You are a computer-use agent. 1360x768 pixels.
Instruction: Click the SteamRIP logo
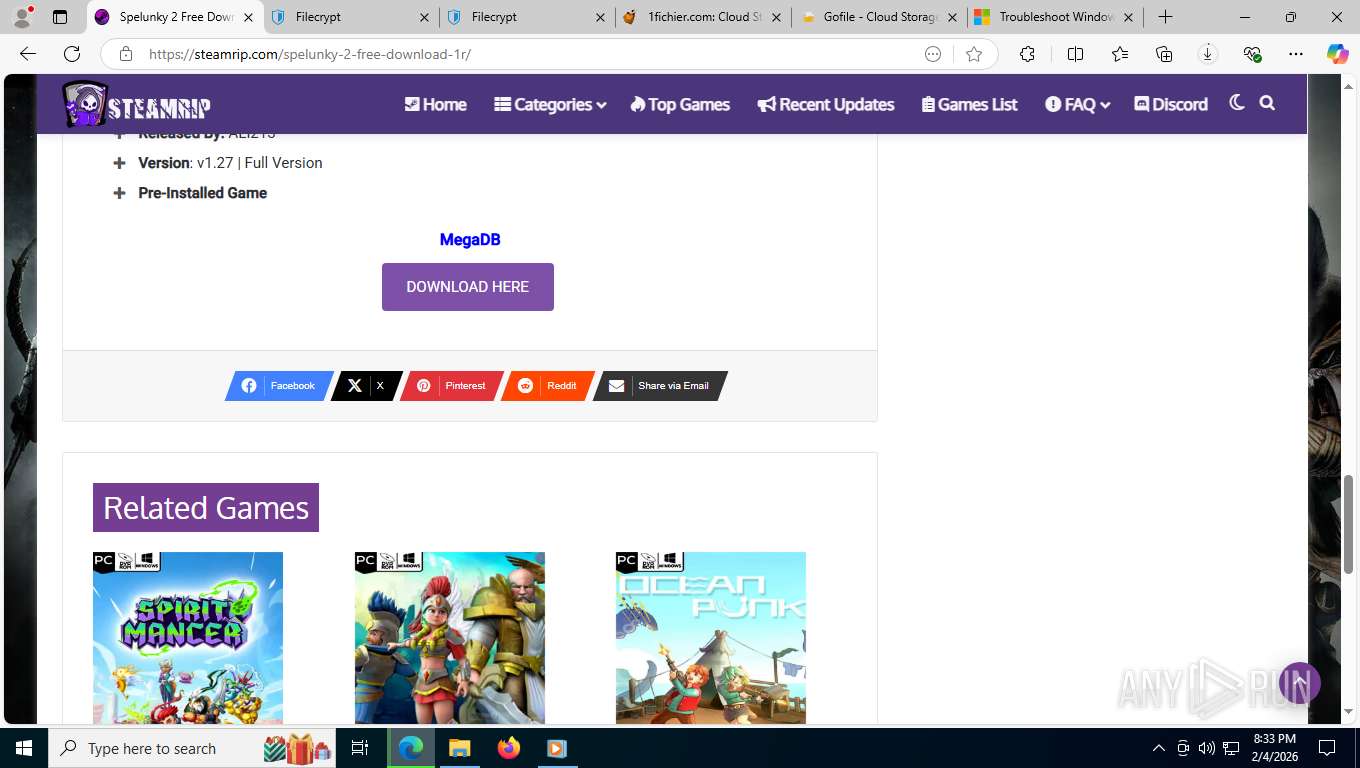pos(136,104)
